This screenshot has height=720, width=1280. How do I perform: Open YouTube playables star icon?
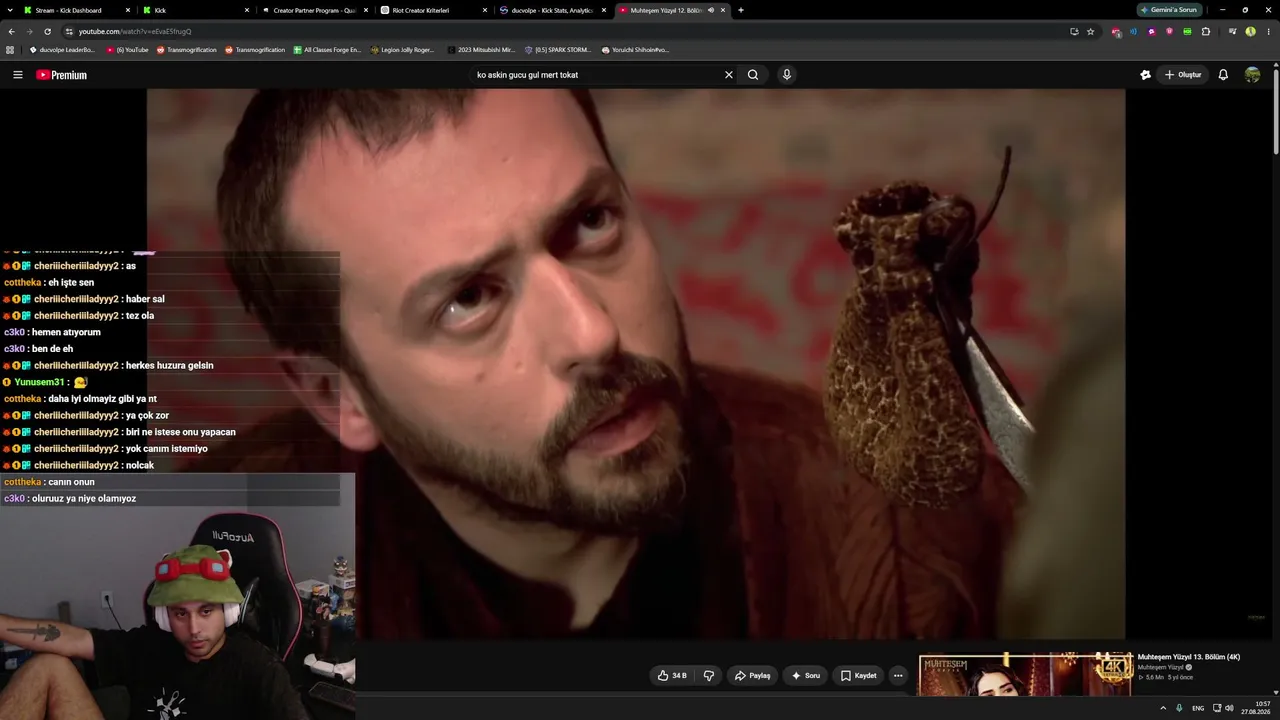(1145, 75)
